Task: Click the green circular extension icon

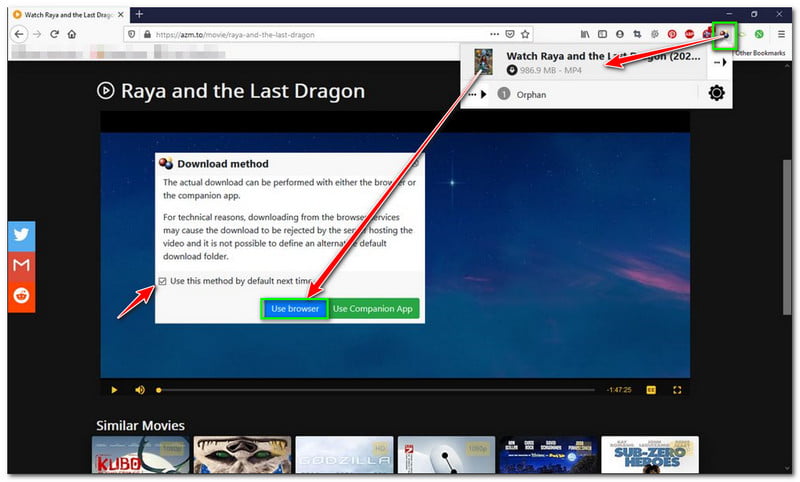Action: (x=759, y=34)
